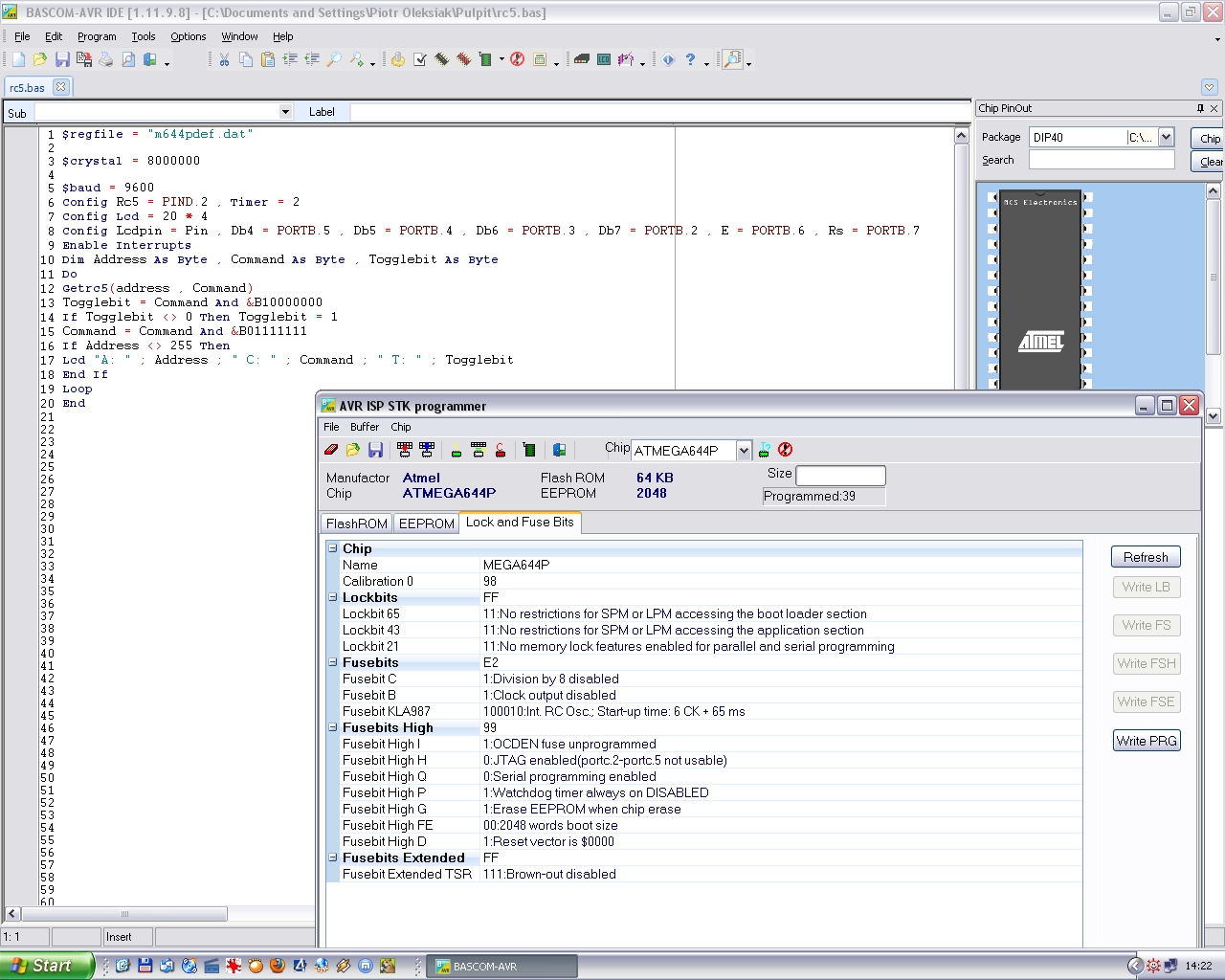Click the save buffer floppy icon in programmer

(x=375, y=450)
